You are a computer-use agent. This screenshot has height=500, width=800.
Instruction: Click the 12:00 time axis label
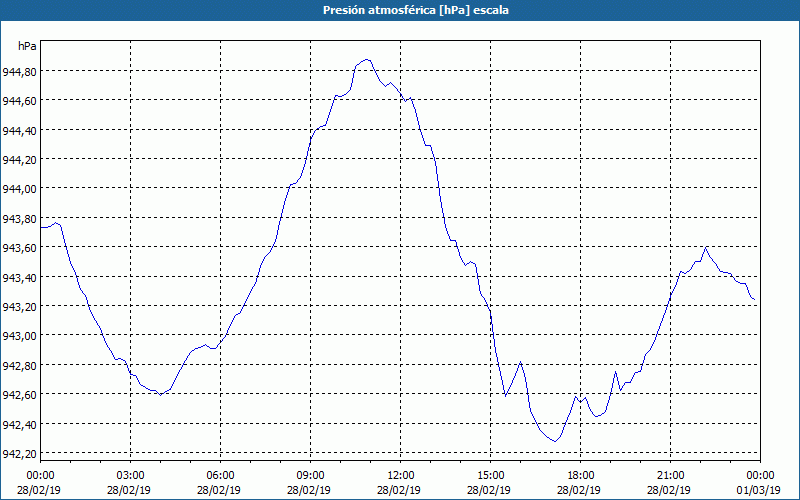pos(401,476)
